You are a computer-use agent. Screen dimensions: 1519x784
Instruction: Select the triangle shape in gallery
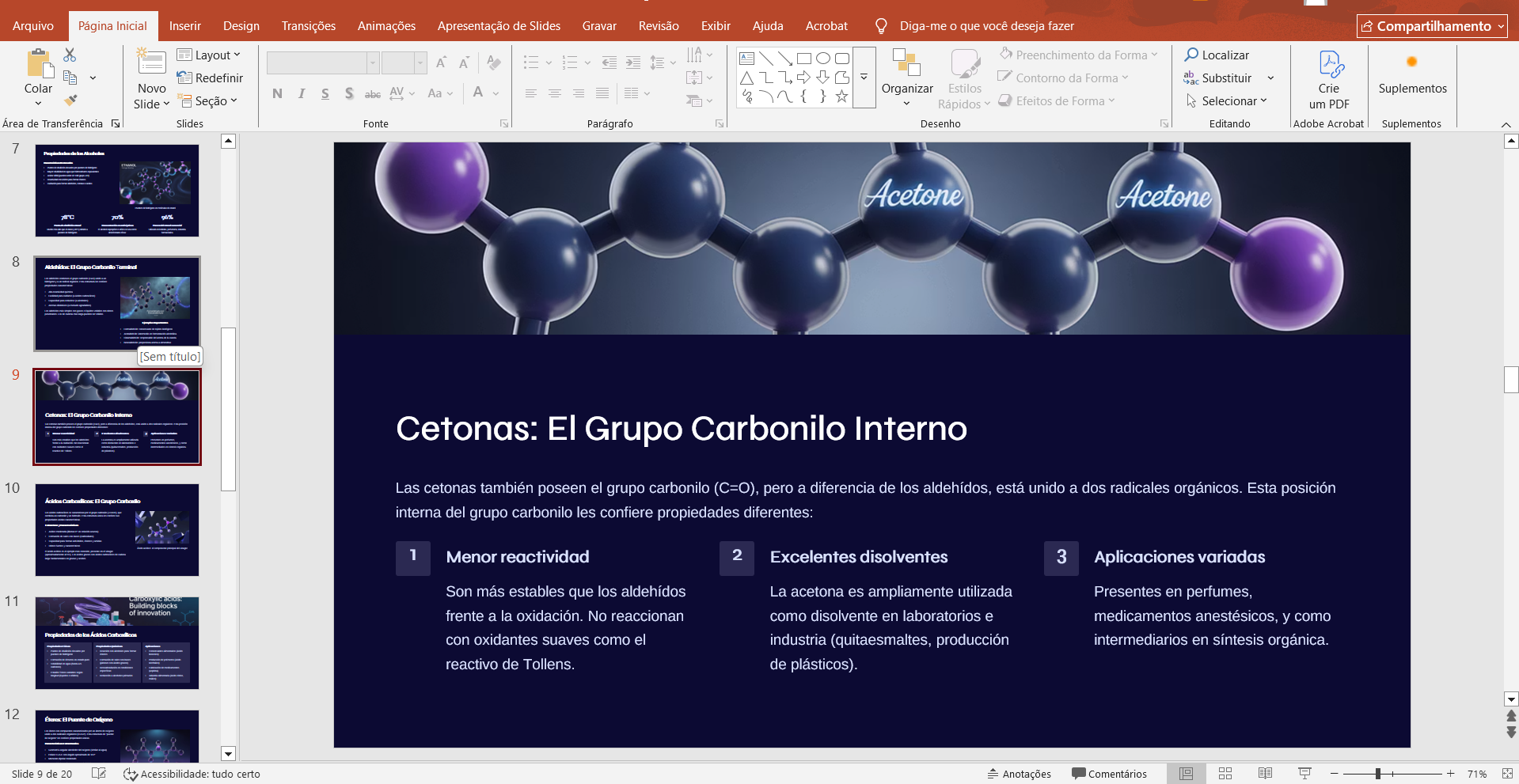[746, 78]
